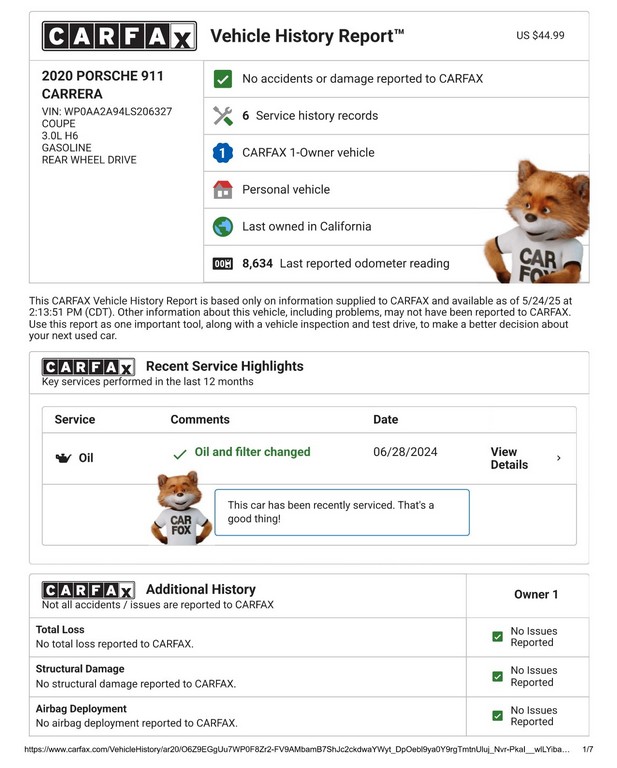Click No structural damage reported to CARFAX text
Image resolution: width=617 pixels, height=768 pixels.
(x=136, y=684)
